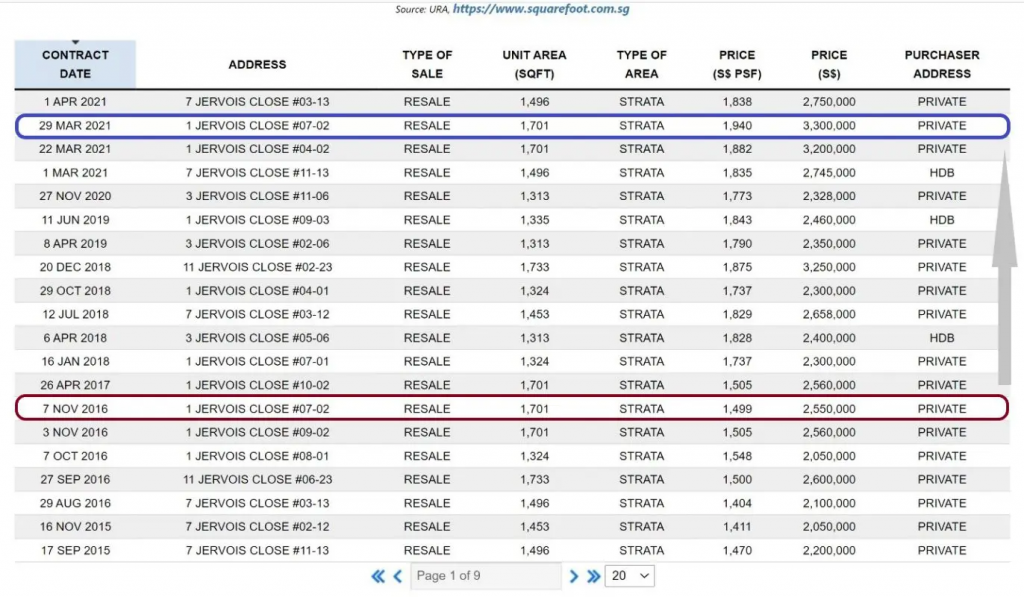Click the price value 2,460,000
1024x597 pixels.
click(x=829, y=220)
